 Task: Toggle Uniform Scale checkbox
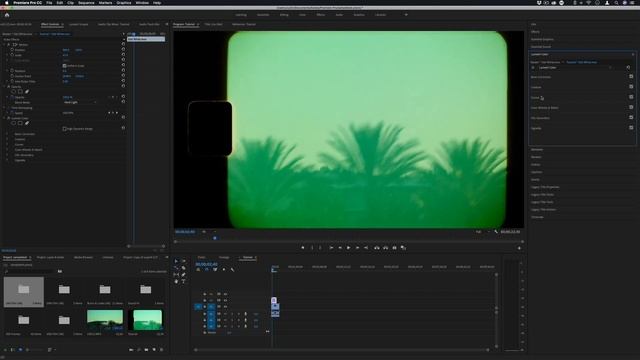click(x=64, y=66)
